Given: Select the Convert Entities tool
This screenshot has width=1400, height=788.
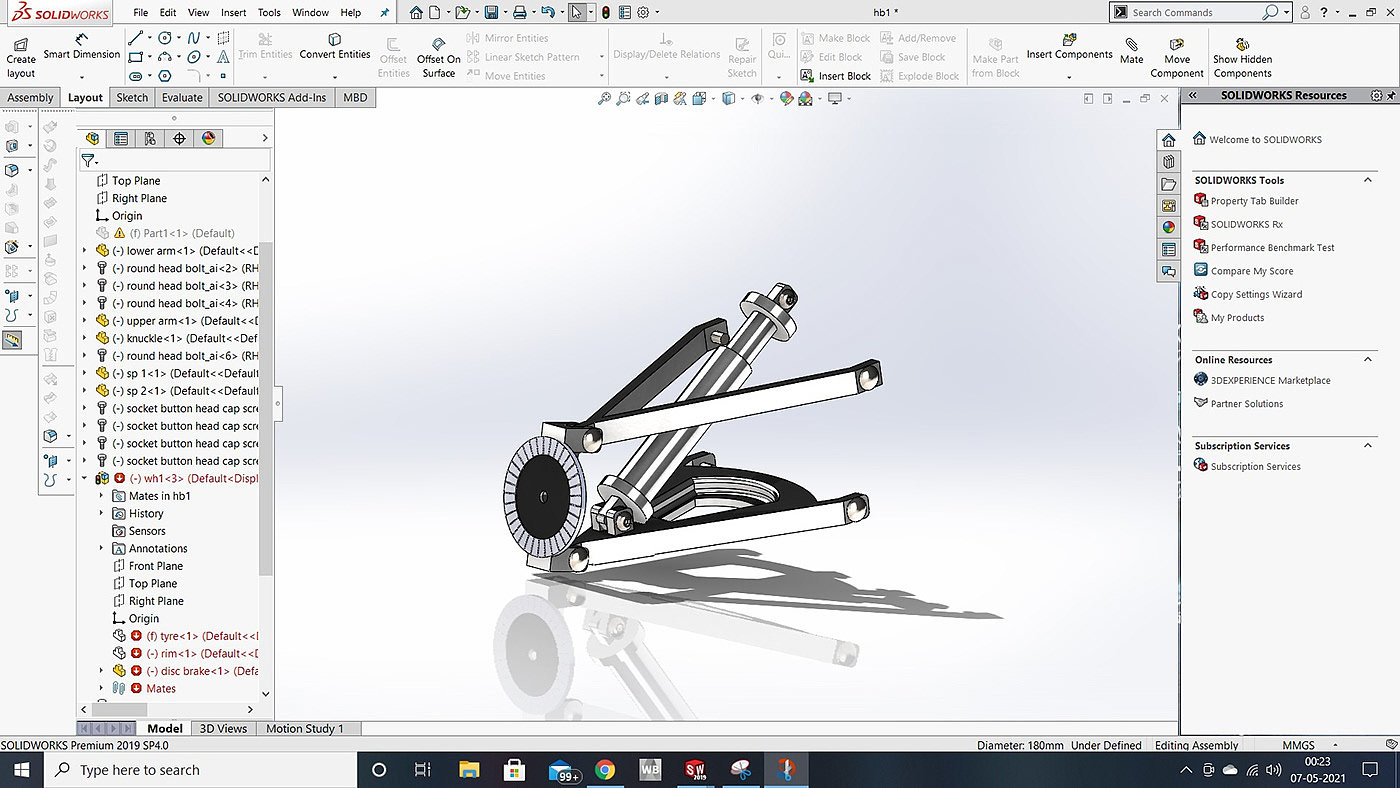Looking at the screenshot, I should tap(335, 47).
